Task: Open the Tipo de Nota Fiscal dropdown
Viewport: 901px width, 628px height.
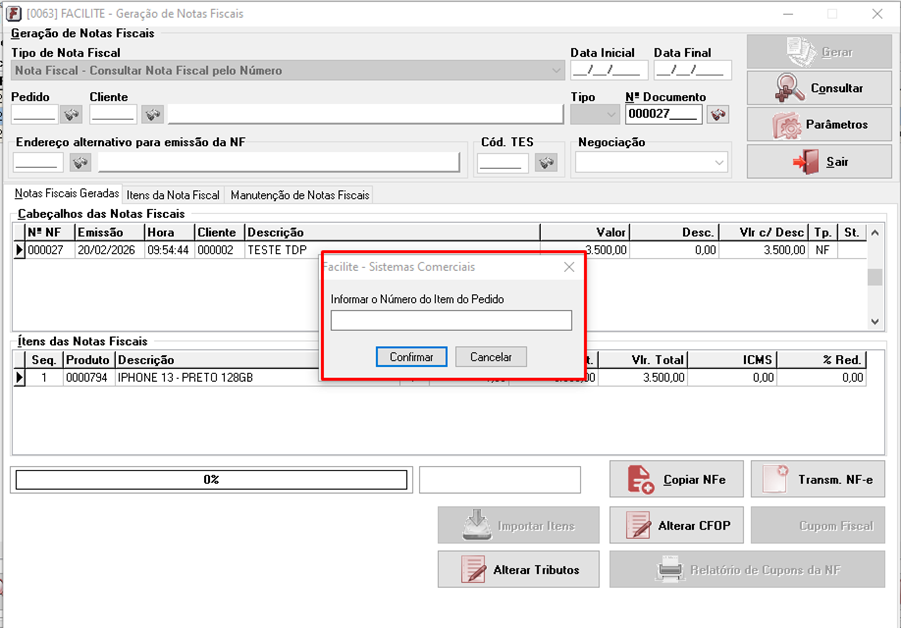Action: (x=557, y=71)
